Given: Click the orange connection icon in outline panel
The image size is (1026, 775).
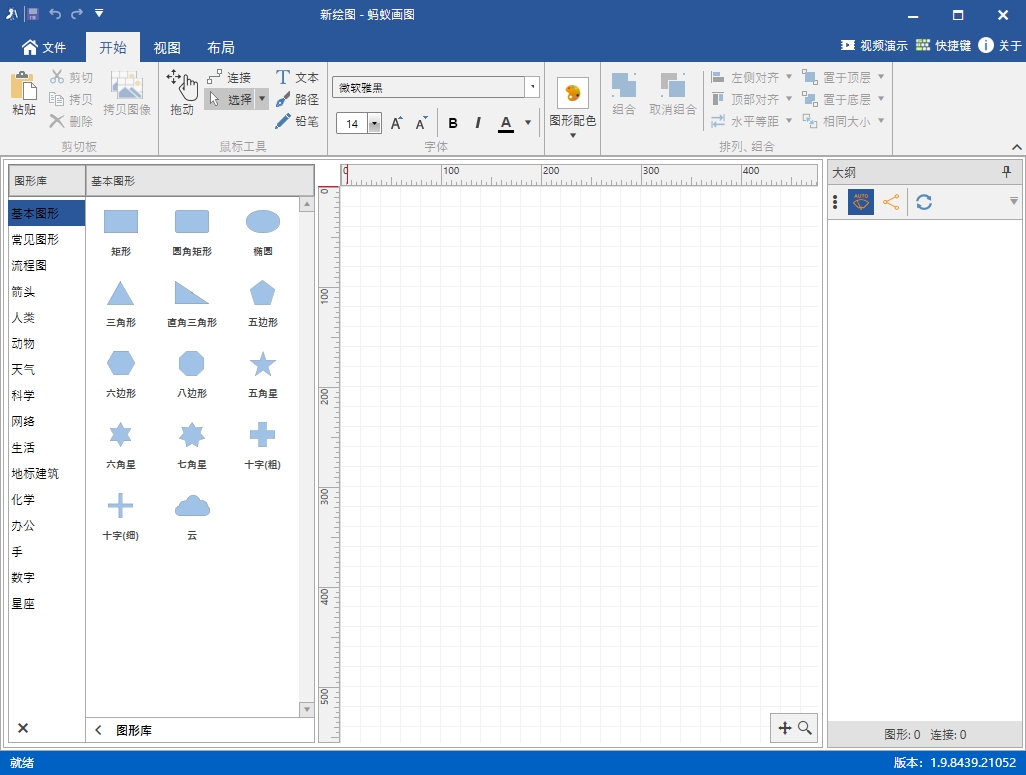Looking at the screenshot, I should (x=890, y=202).
